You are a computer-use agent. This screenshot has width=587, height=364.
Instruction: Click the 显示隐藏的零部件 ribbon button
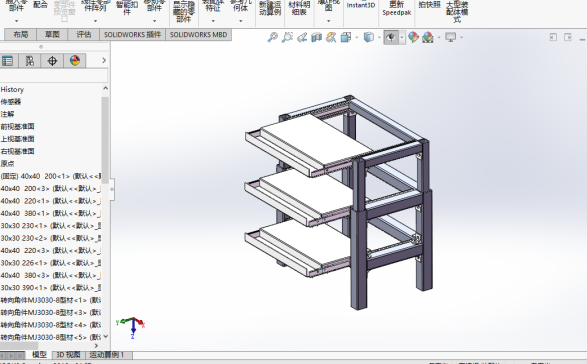[183, 11]
